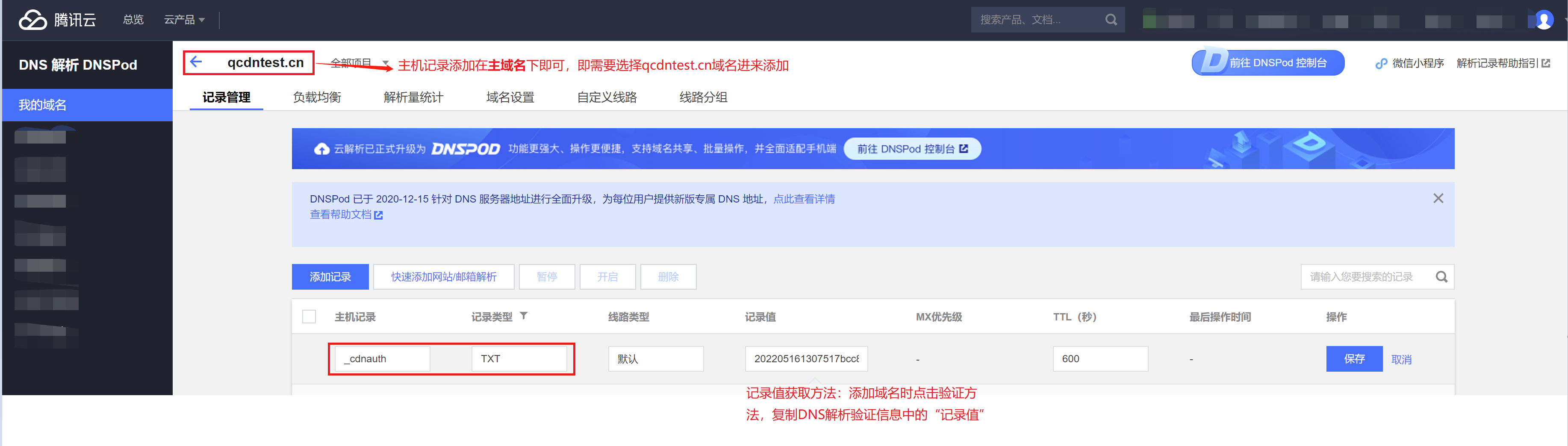Click the qcdntest.cn domain title

265,62
